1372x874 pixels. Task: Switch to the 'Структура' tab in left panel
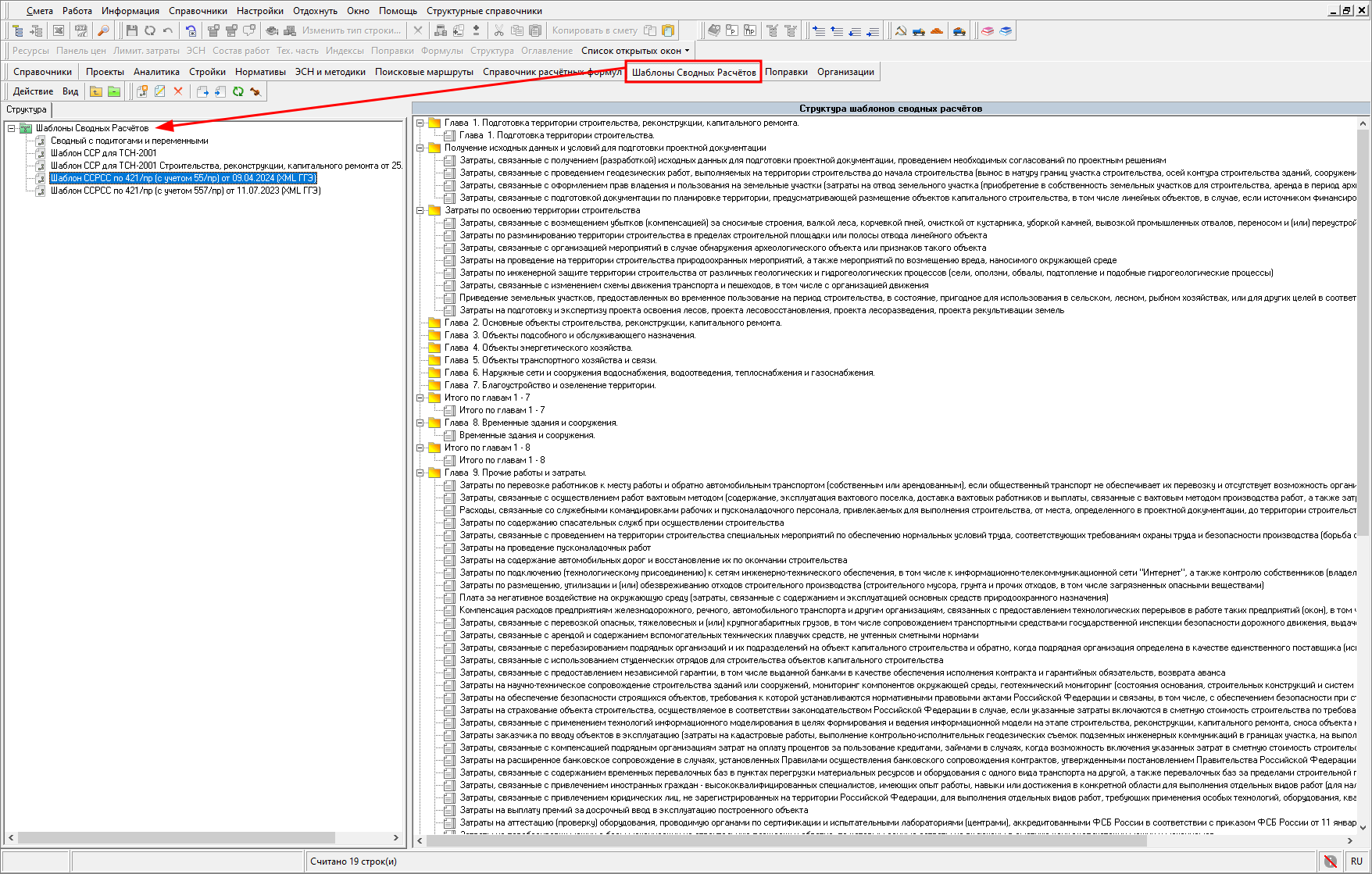(27, 109)
